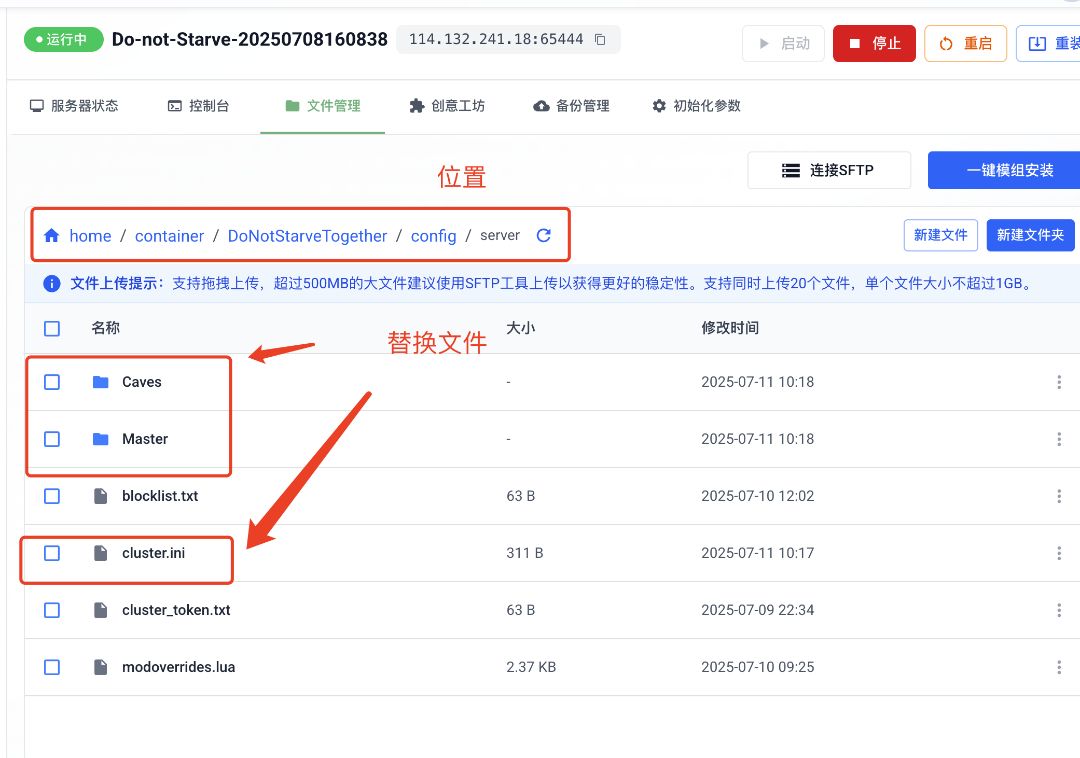Click the 新建文件 button

940,235
